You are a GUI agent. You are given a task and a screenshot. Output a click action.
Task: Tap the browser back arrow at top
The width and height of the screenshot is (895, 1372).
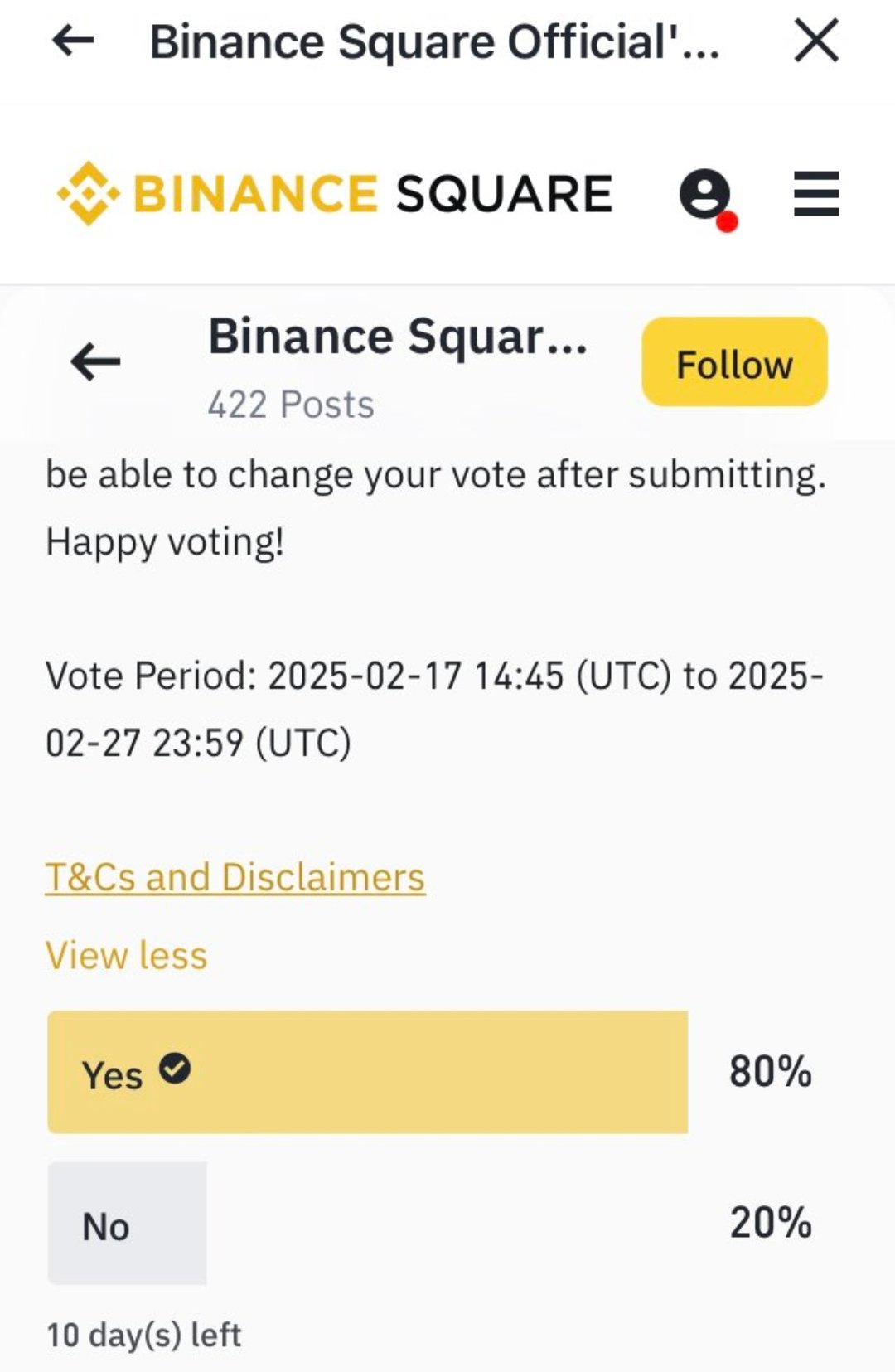tap(73, 40)
